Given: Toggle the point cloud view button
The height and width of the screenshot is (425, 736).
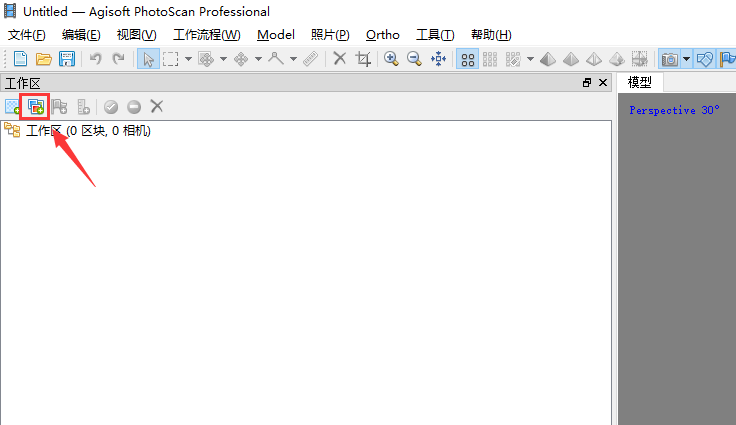Looking at the screenshot, I should [x=467, y=59].
